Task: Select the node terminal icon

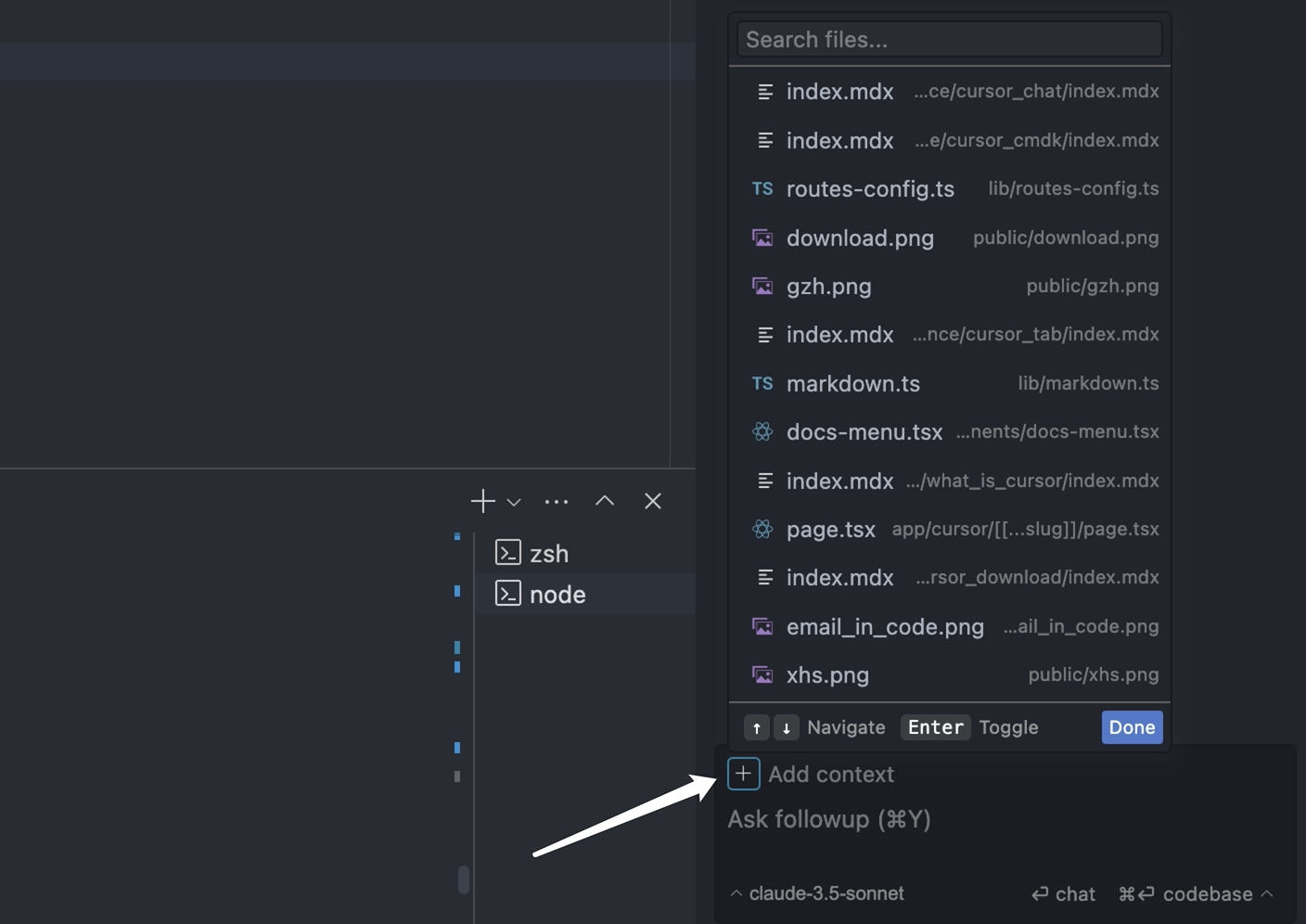Action: point(507,594)
